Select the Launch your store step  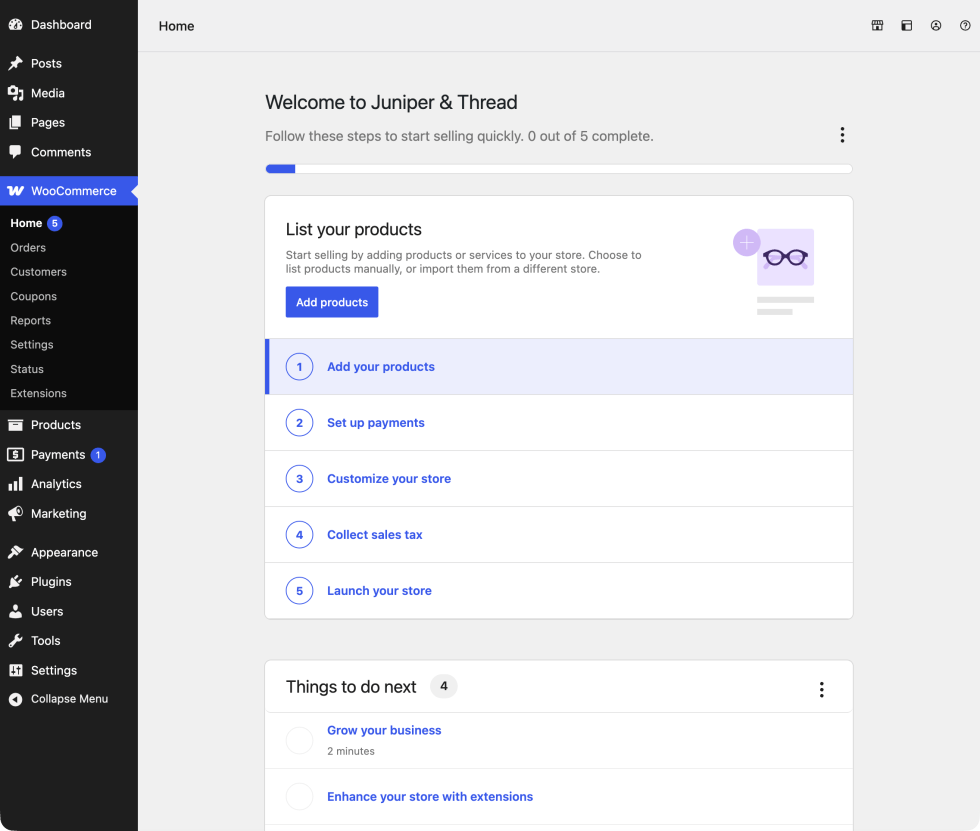pyautogui.click(x=559, y=591)
